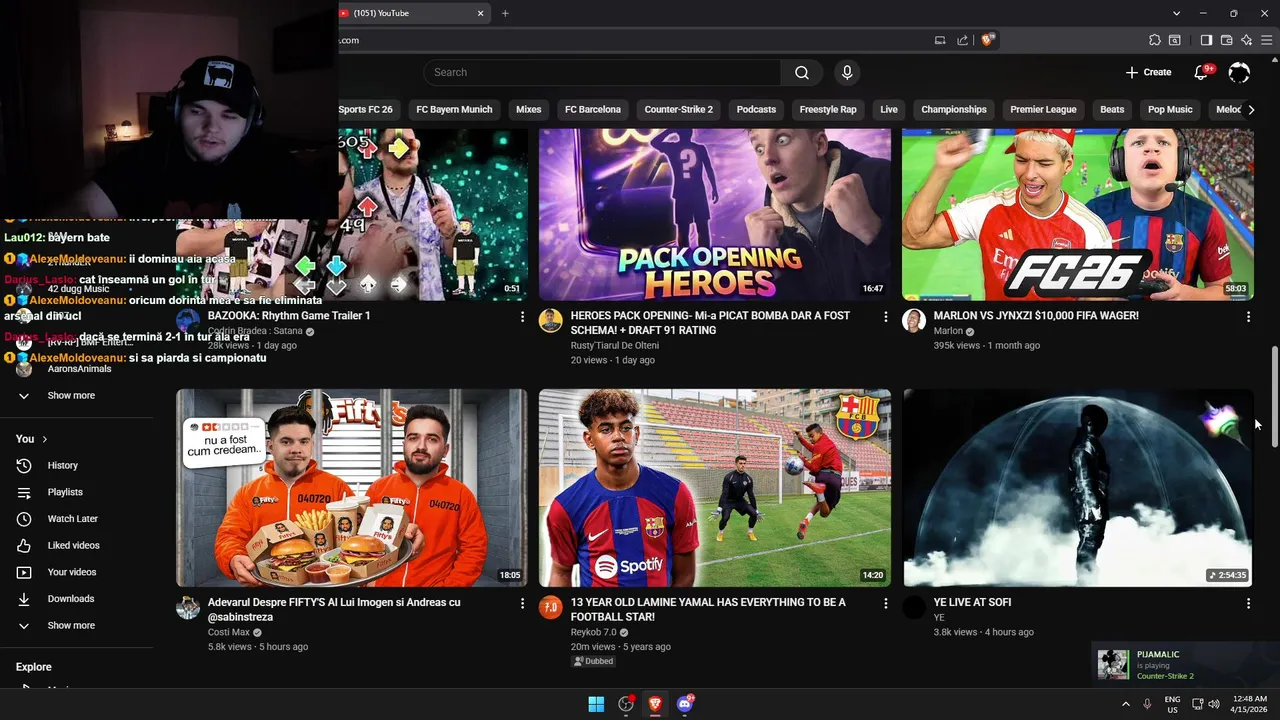1280x720 pixels.
Task: Open the tab search dropdown arrow
Action: (1176, 13)
